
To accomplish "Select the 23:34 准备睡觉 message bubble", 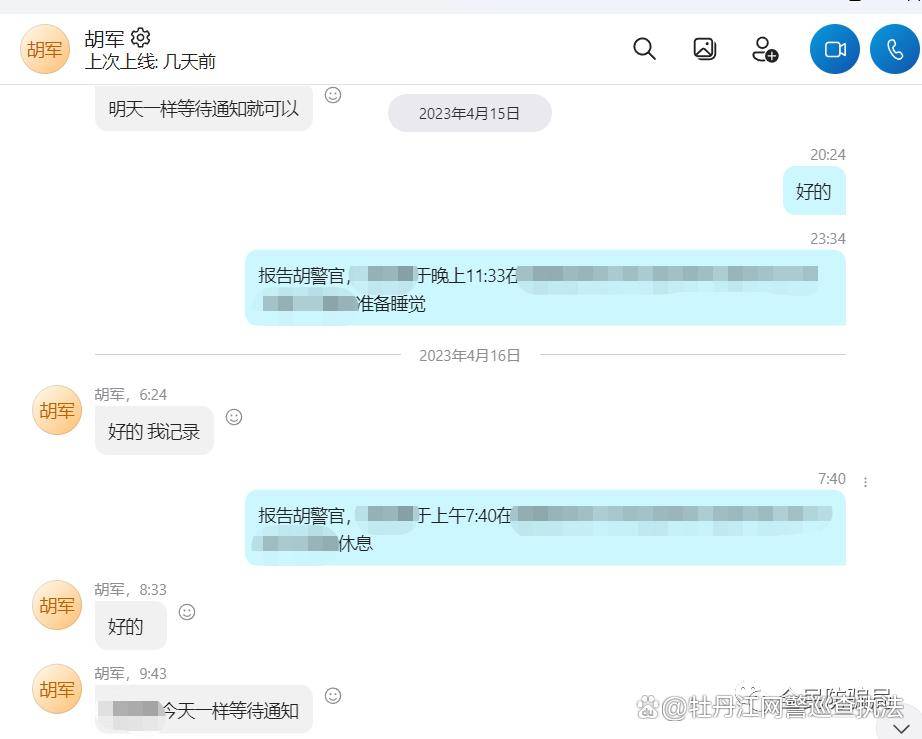I will [x=545, y=288].
